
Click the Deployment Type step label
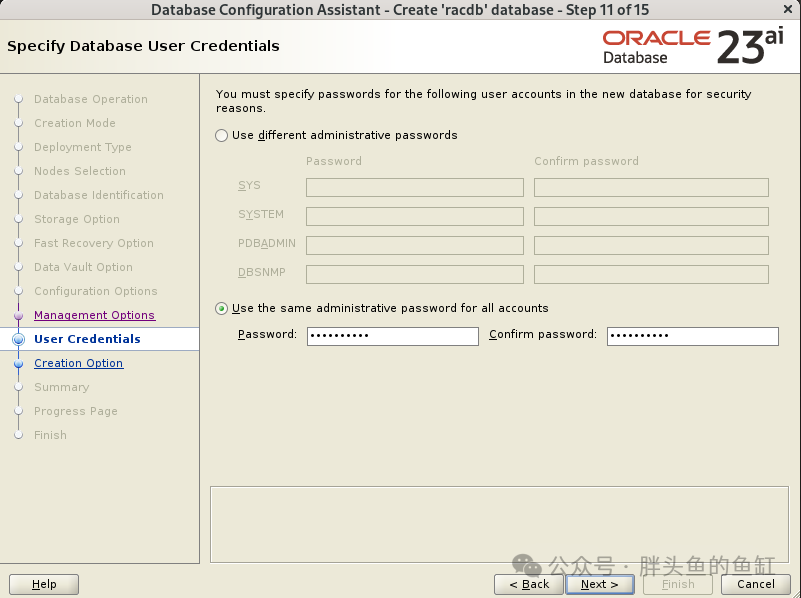coord(83,147)
